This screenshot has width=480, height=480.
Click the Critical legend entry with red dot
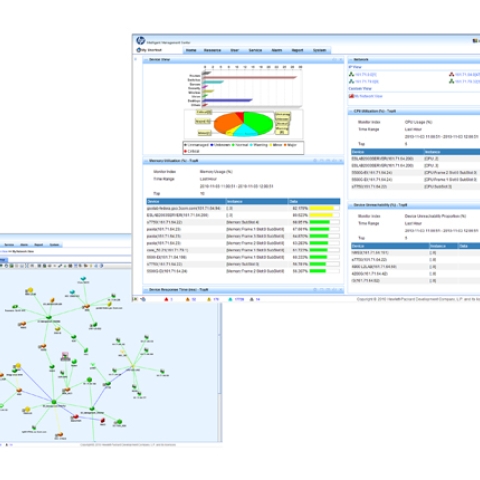coord(192,151)
